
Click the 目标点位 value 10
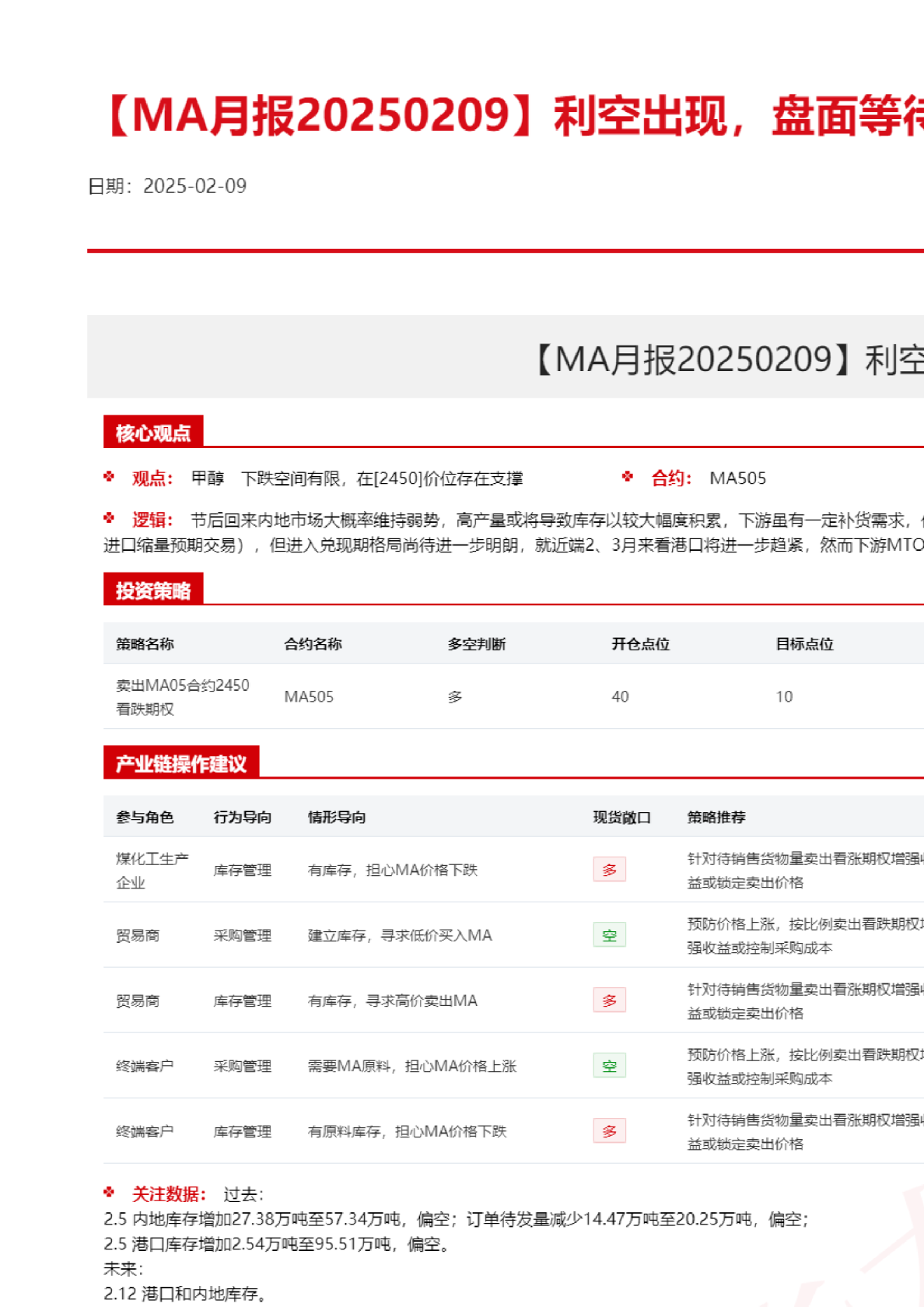[x=784, y=697]
